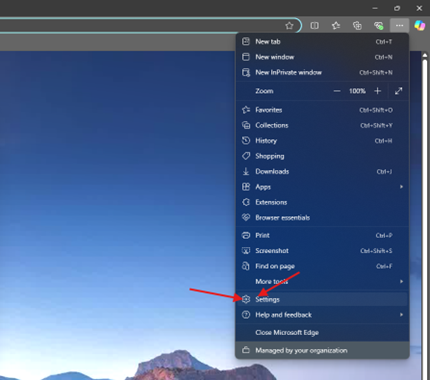The width and height of the screenshot is (430, 380).
Task: Open Collections toolbar button
Action: coord(357,26)
